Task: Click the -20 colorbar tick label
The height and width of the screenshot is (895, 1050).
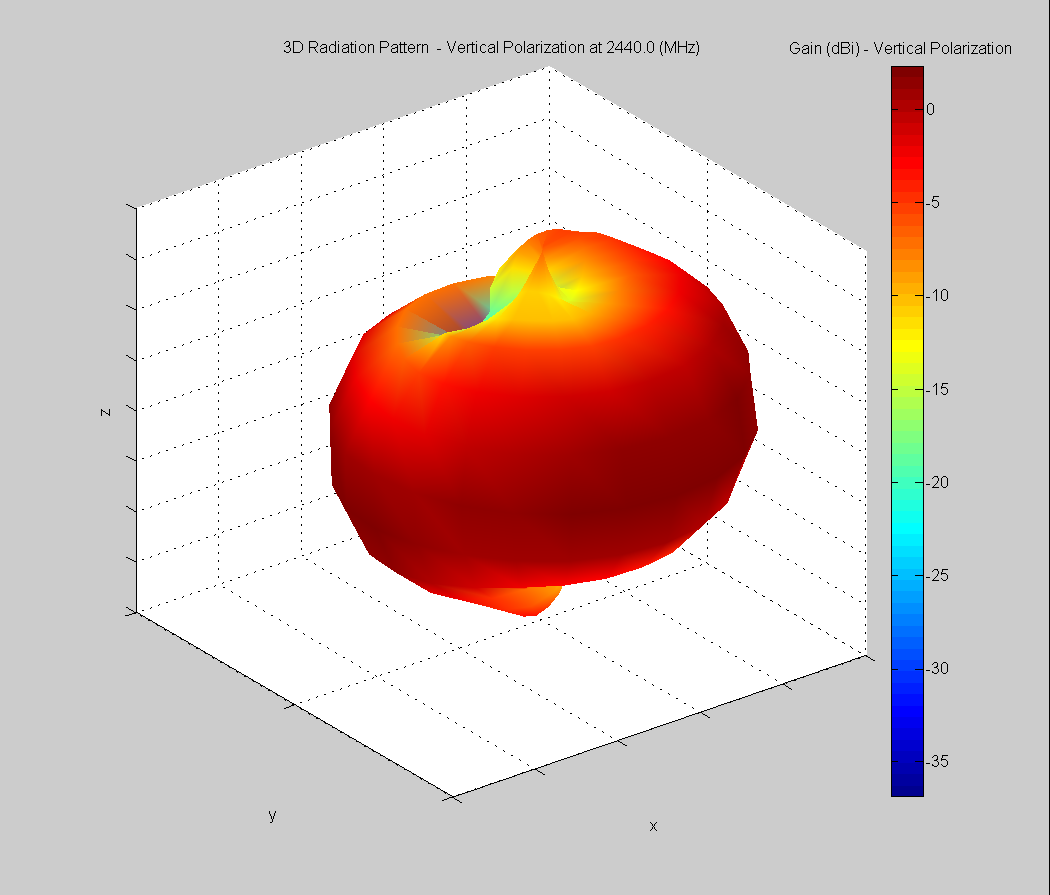Action: (x=937, y=482)
